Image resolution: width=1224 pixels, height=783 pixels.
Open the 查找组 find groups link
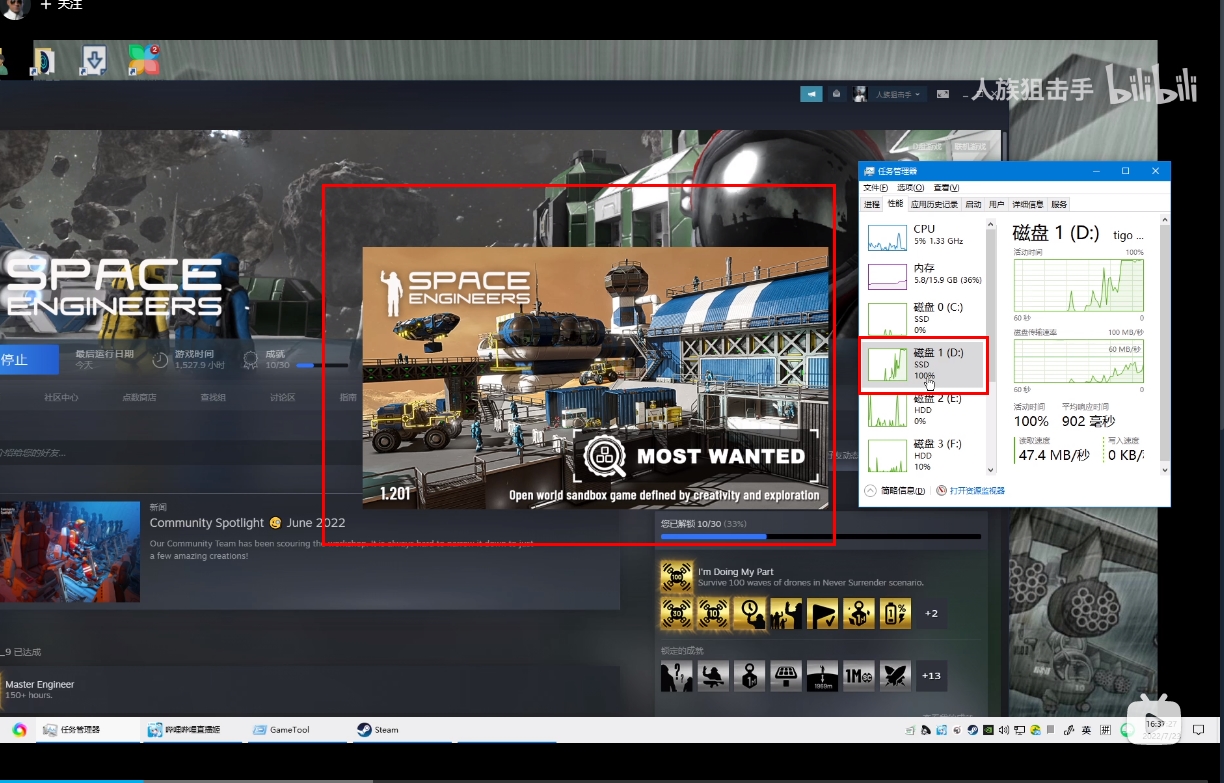(213, 397)
